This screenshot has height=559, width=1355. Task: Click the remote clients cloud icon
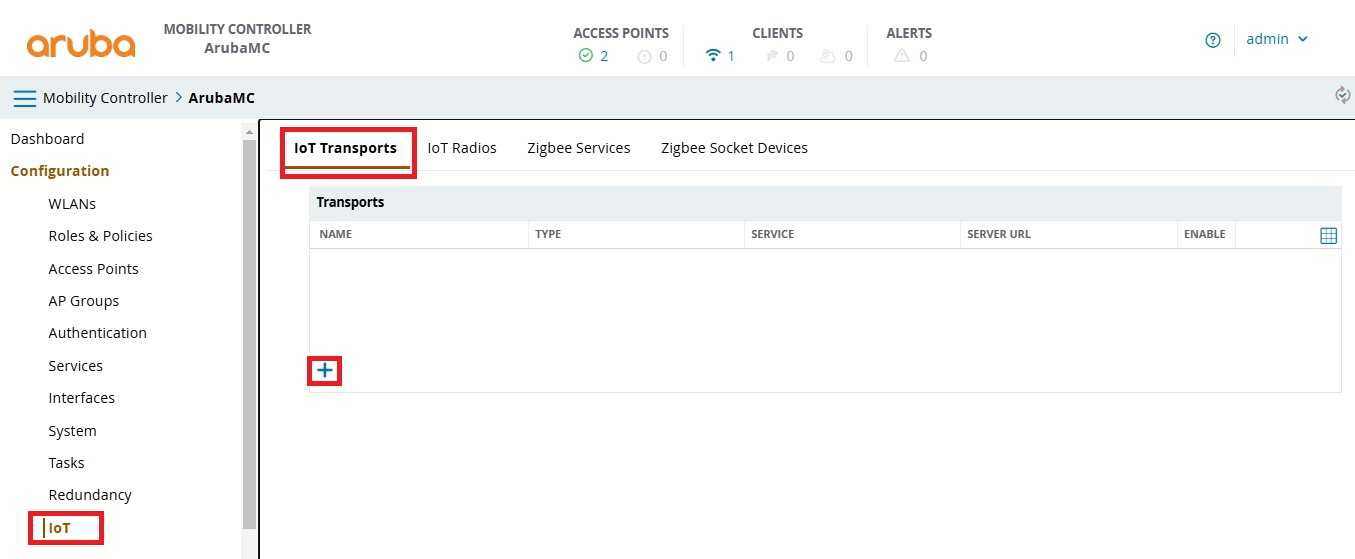pyautogui.click(x=828, y=56)
